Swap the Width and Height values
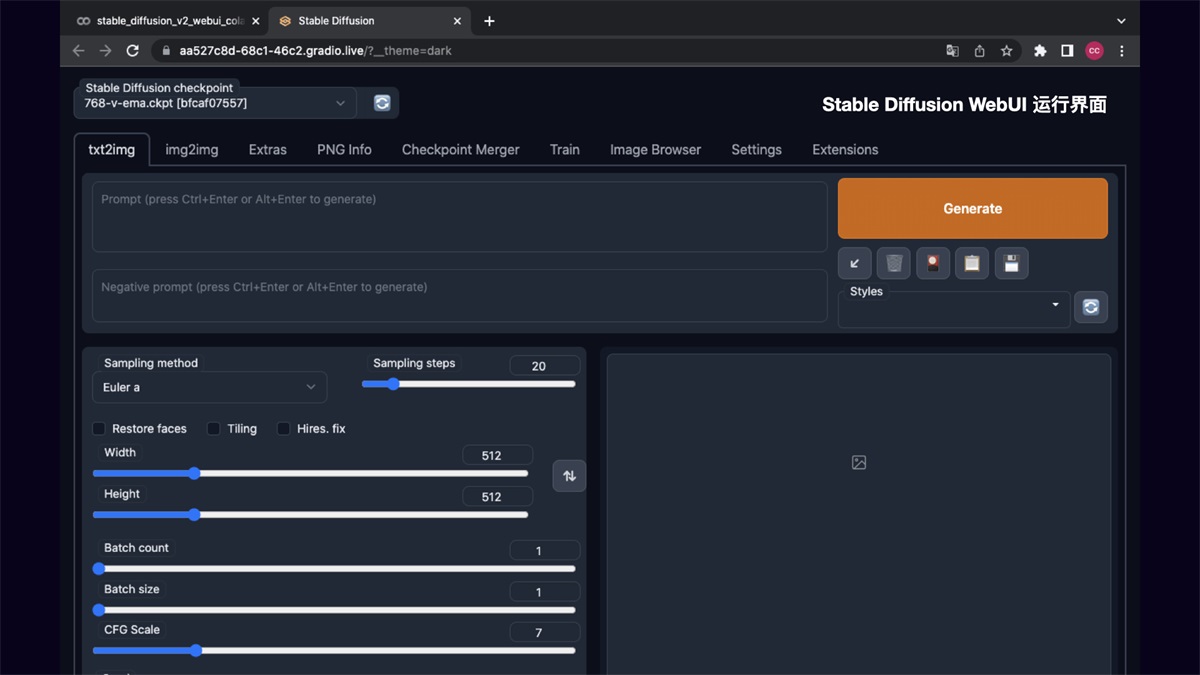This screenshot has height=675, width=1200. pos(569,476)
